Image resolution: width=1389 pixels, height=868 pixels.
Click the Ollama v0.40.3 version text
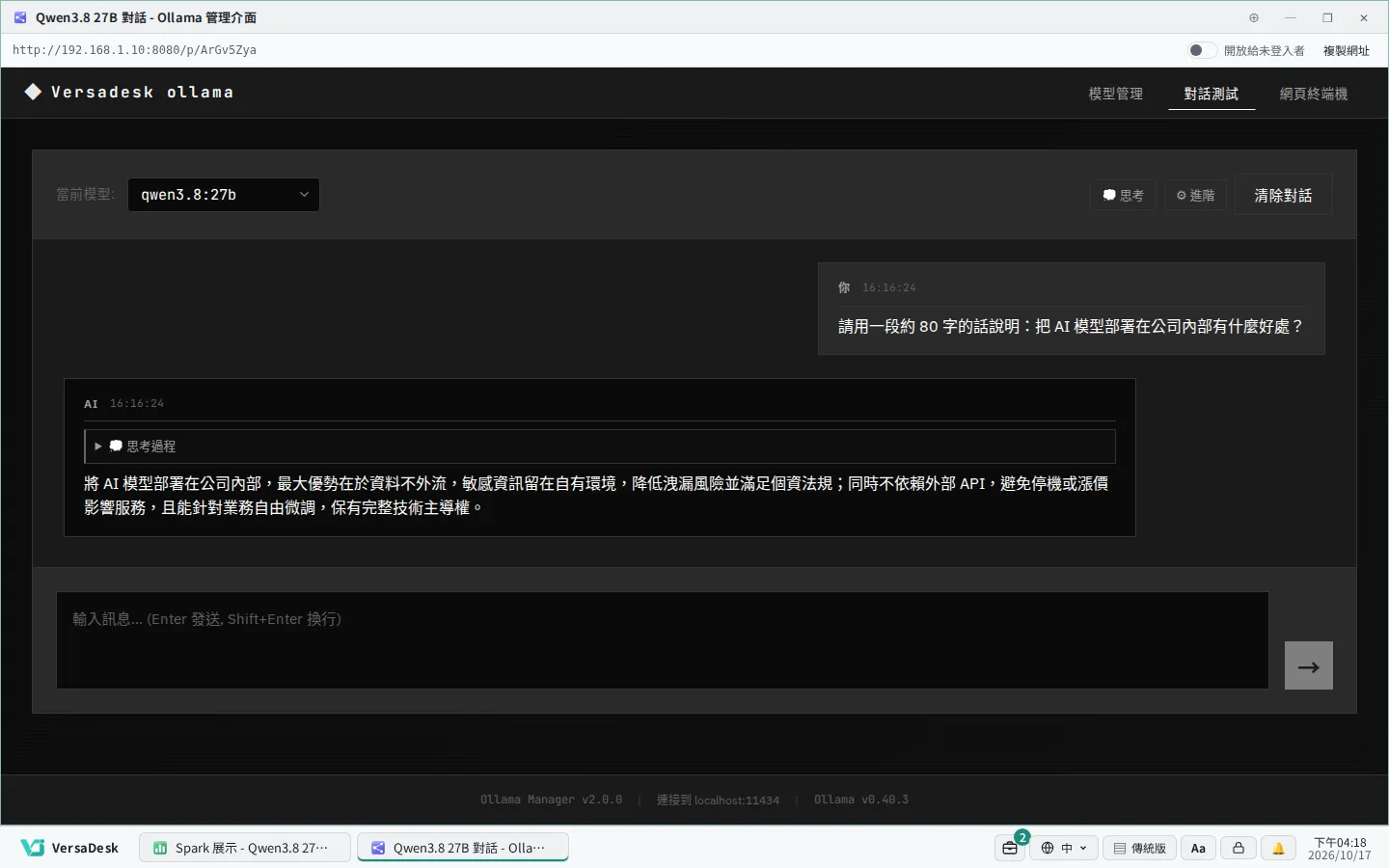[861, 800]
